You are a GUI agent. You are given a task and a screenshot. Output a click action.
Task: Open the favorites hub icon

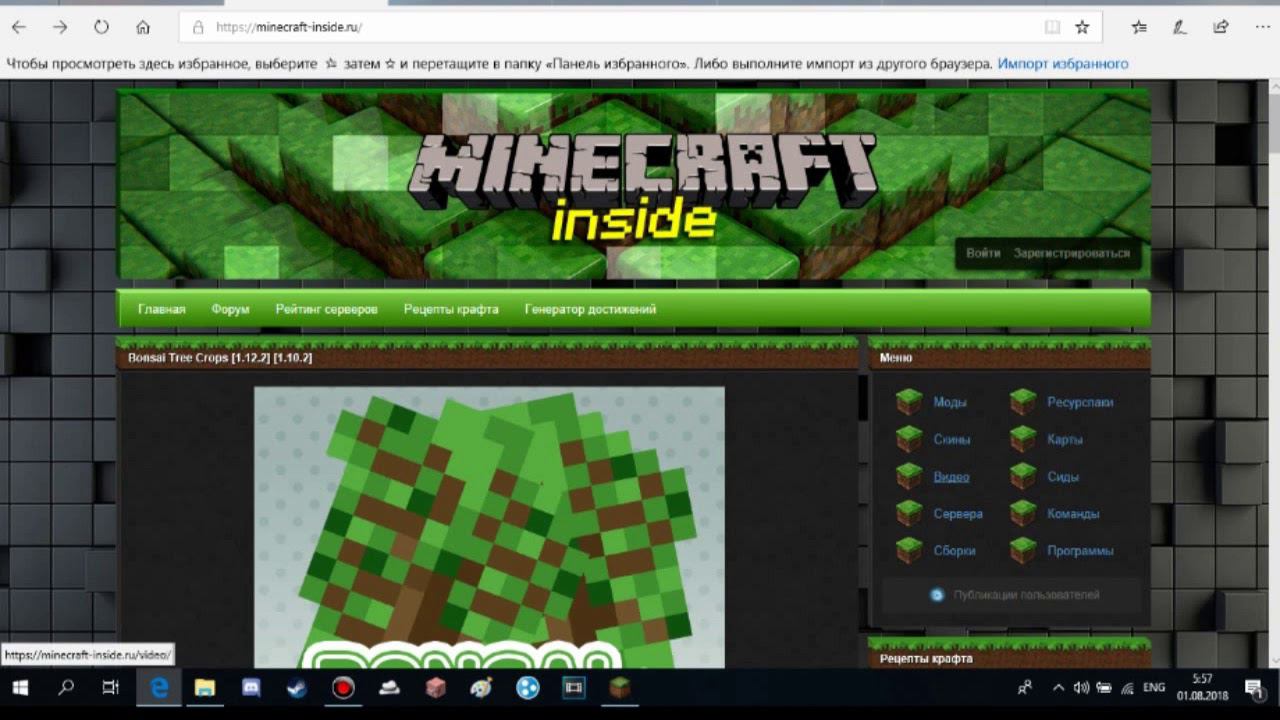coord(1139,27)
